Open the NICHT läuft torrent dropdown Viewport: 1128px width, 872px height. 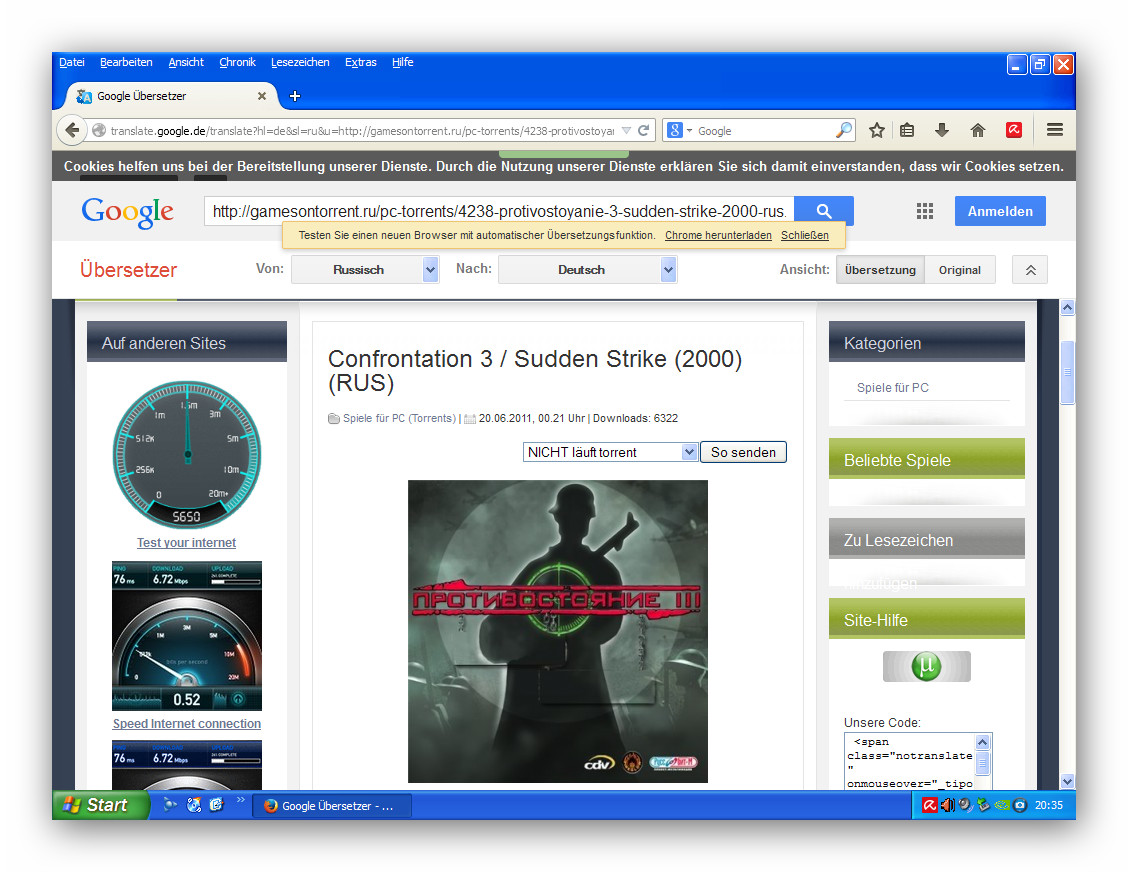pyautogui.click(x=610, y=452)
